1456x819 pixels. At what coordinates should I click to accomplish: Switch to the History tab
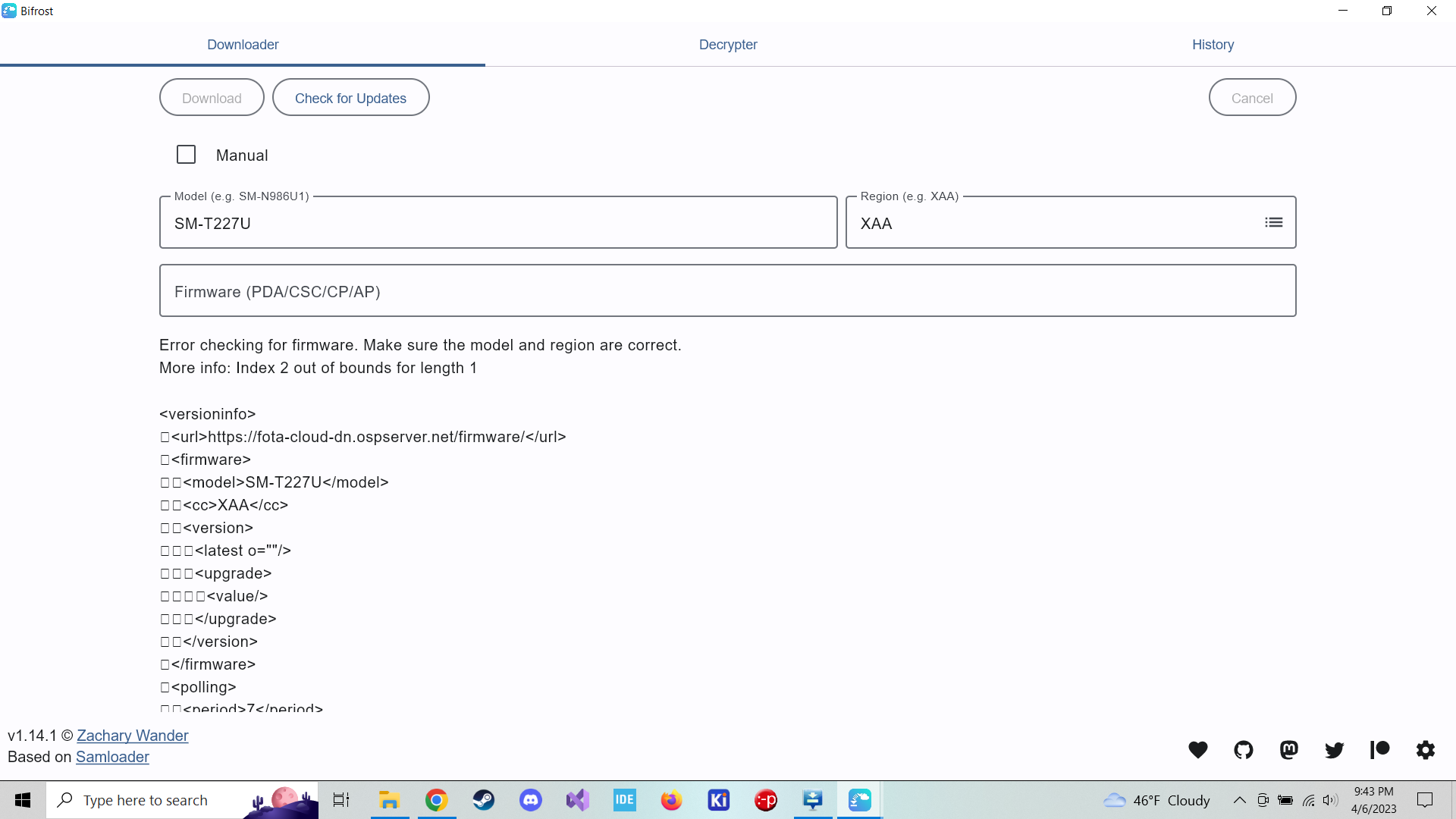(x=1213, y=45)
